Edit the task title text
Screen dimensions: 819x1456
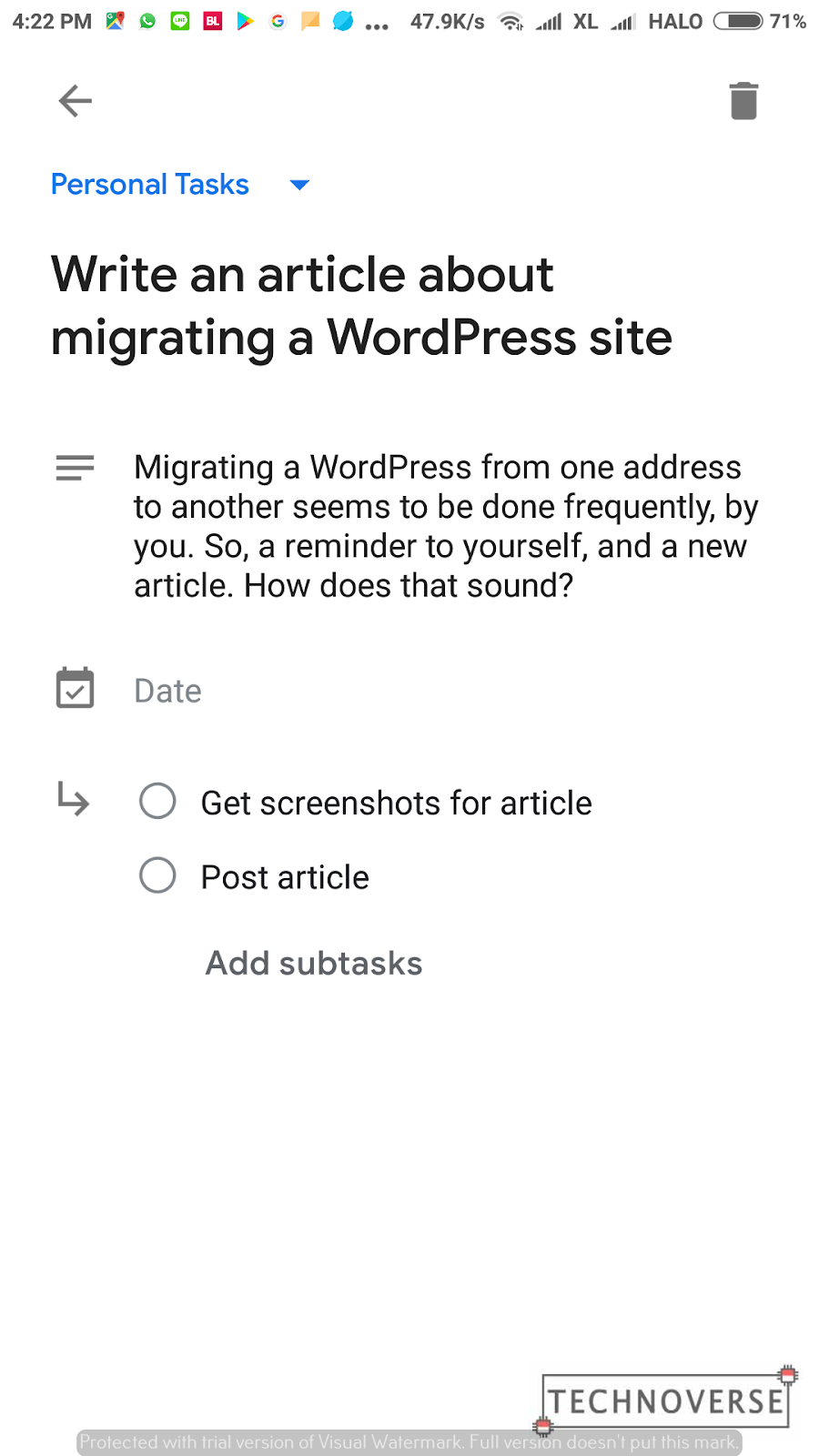pos(361,307)
